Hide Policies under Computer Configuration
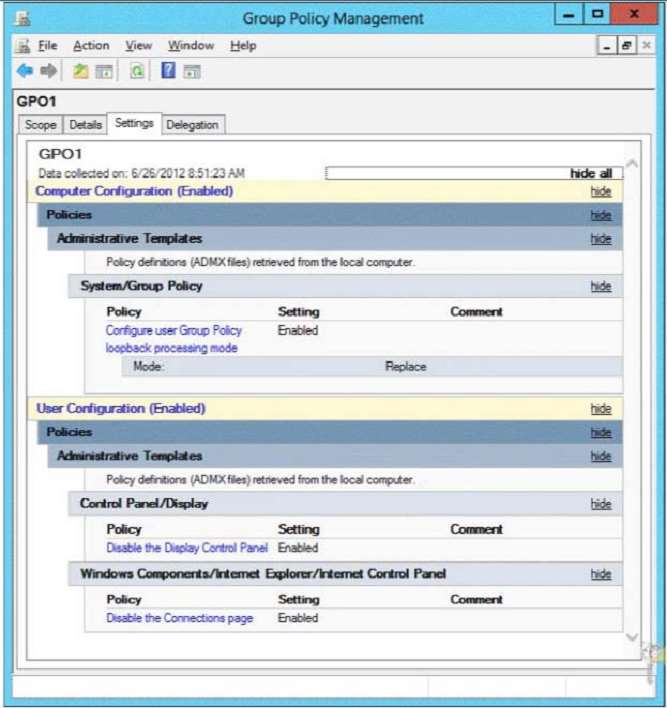 click(x=601, y=215)
